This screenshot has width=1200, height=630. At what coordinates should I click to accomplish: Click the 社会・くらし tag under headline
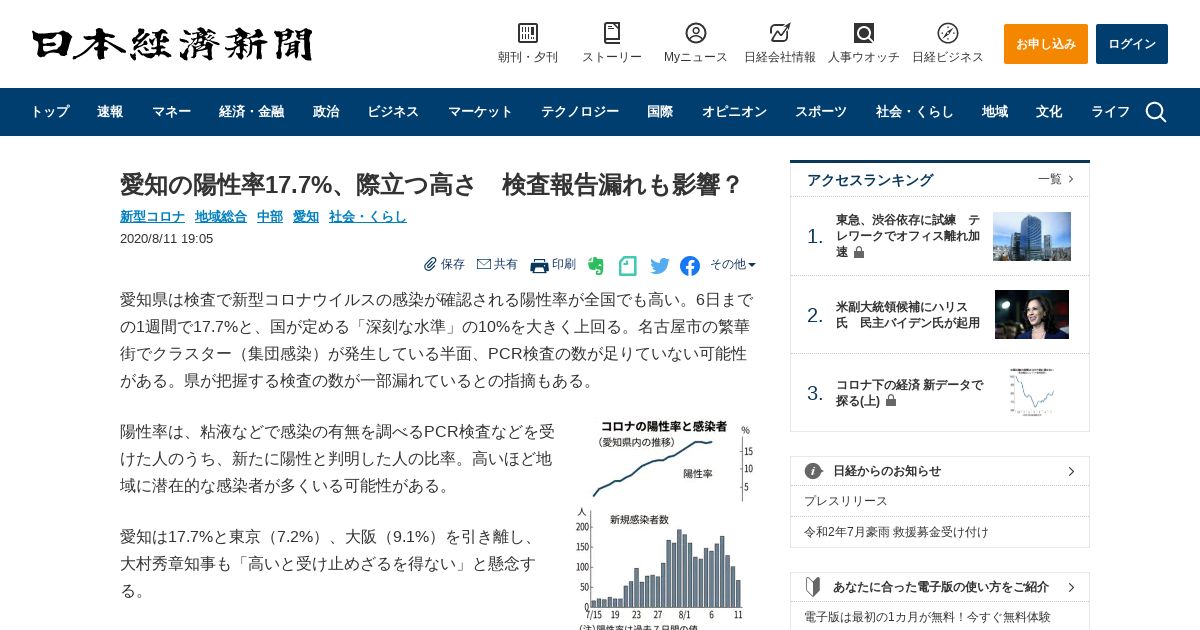(368, 216)
